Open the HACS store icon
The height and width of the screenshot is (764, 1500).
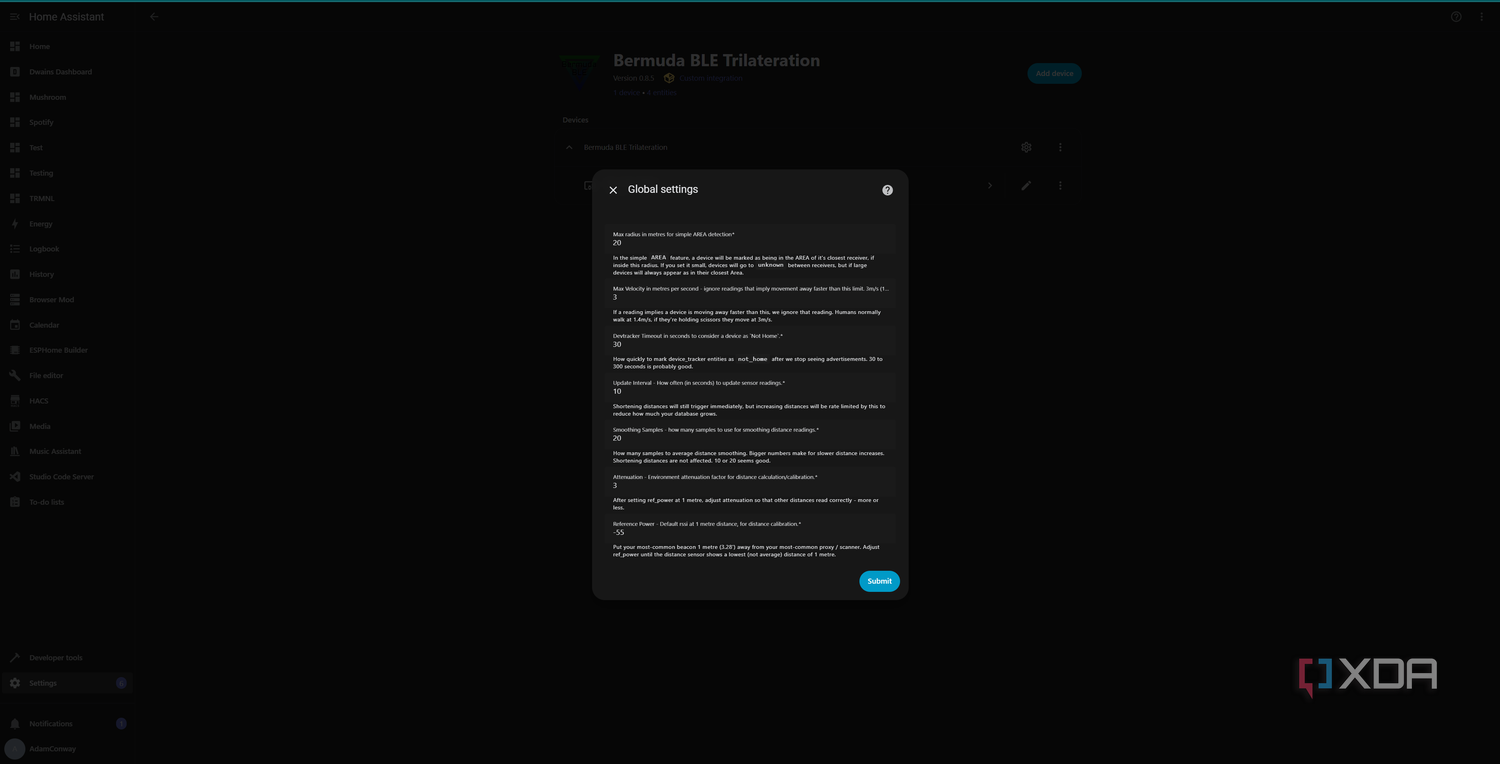click(15, 401)
